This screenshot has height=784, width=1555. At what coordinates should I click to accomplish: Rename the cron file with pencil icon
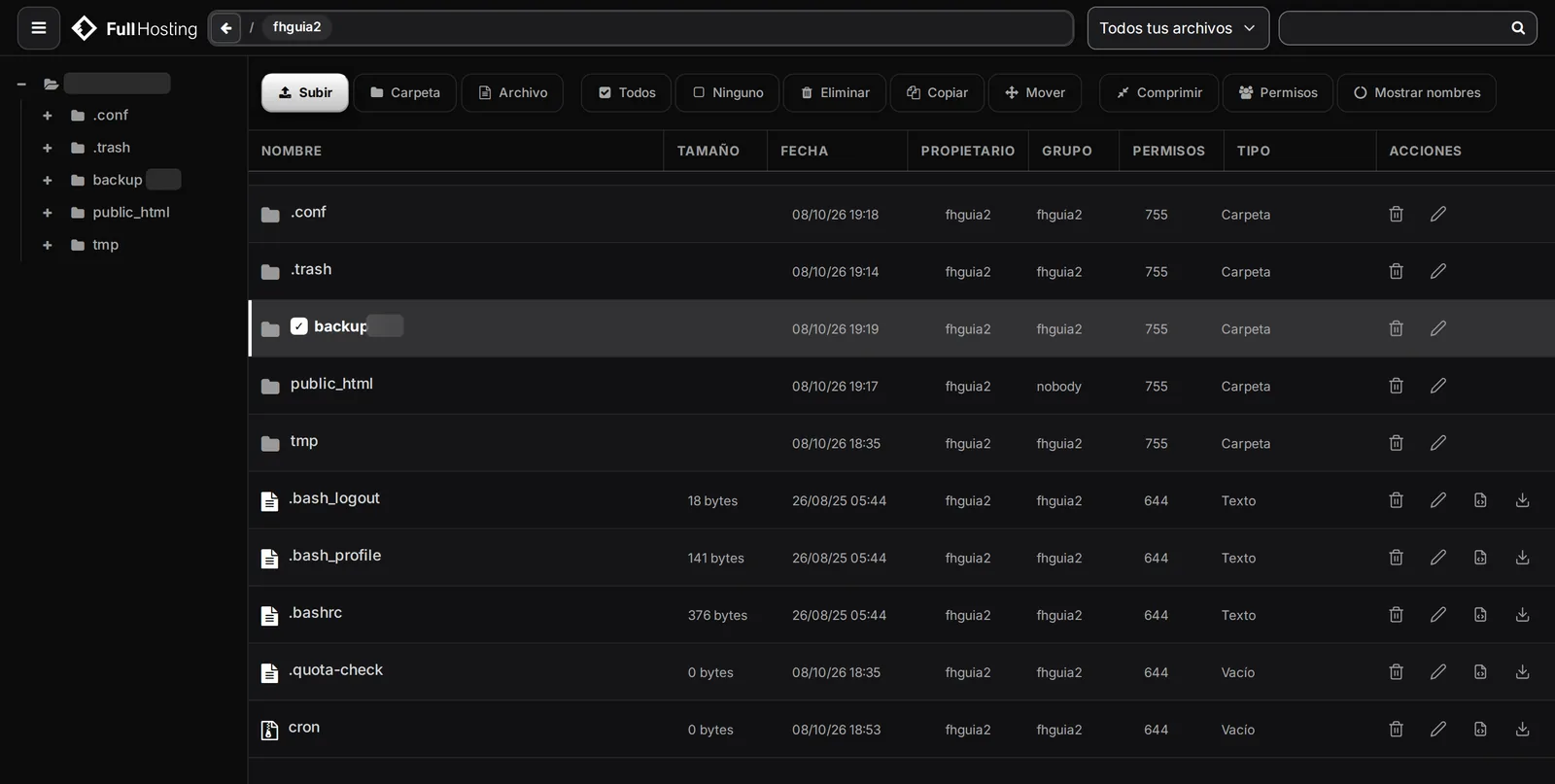[x=1438, y=729]
